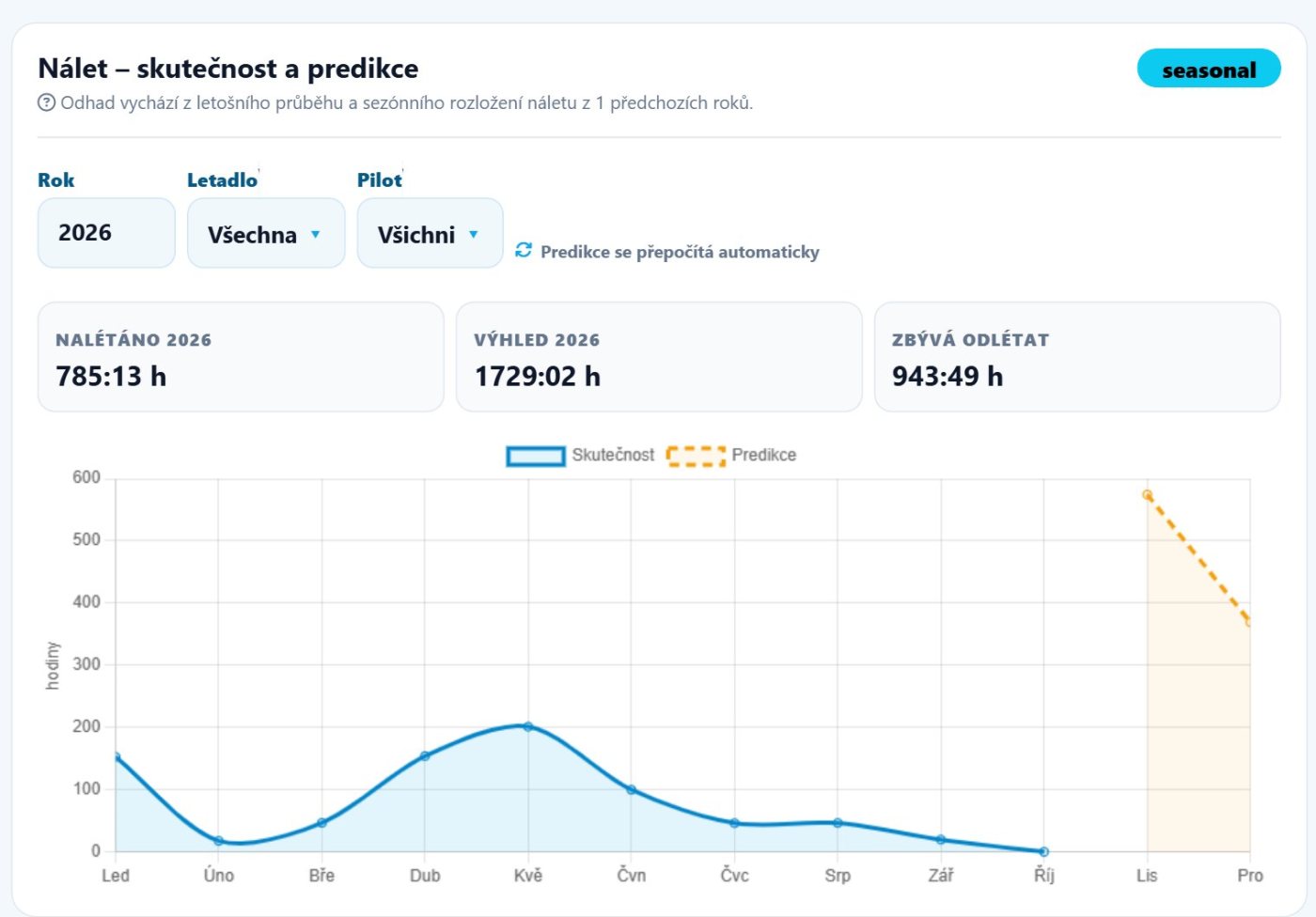Click the refresh icon beside Predikce text
The height and width of the screenshot is (917, 1316).
click(x=524, y=250)
